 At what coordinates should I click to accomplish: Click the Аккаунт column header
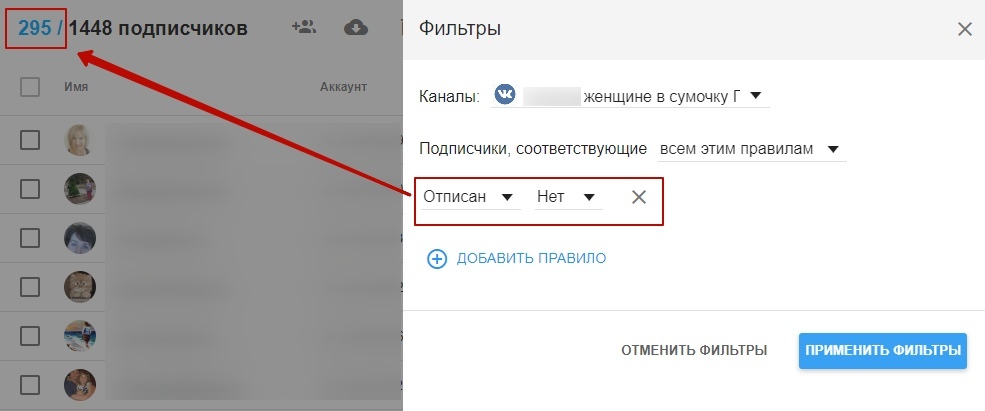coord(343,87)
